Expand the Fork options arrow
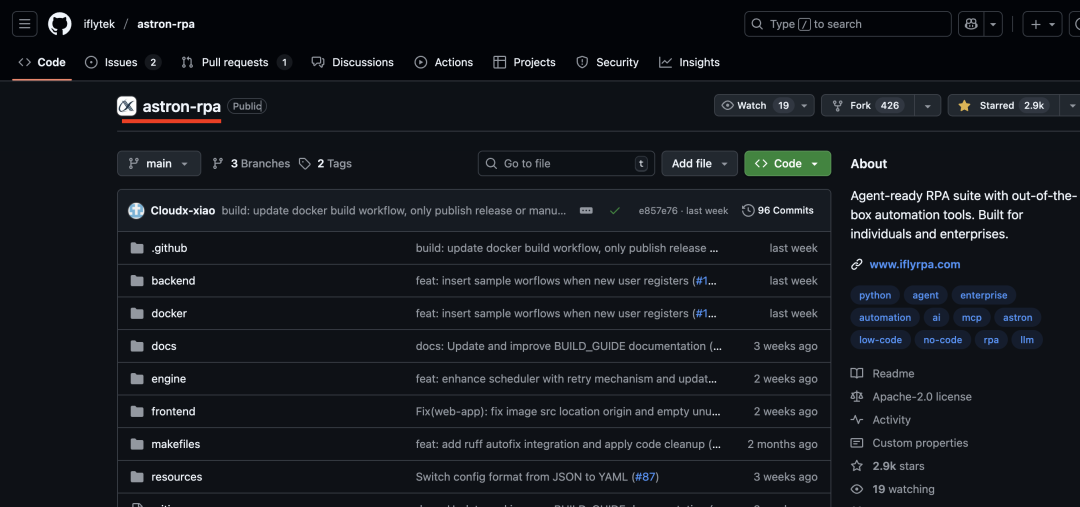 click(927, 106)
